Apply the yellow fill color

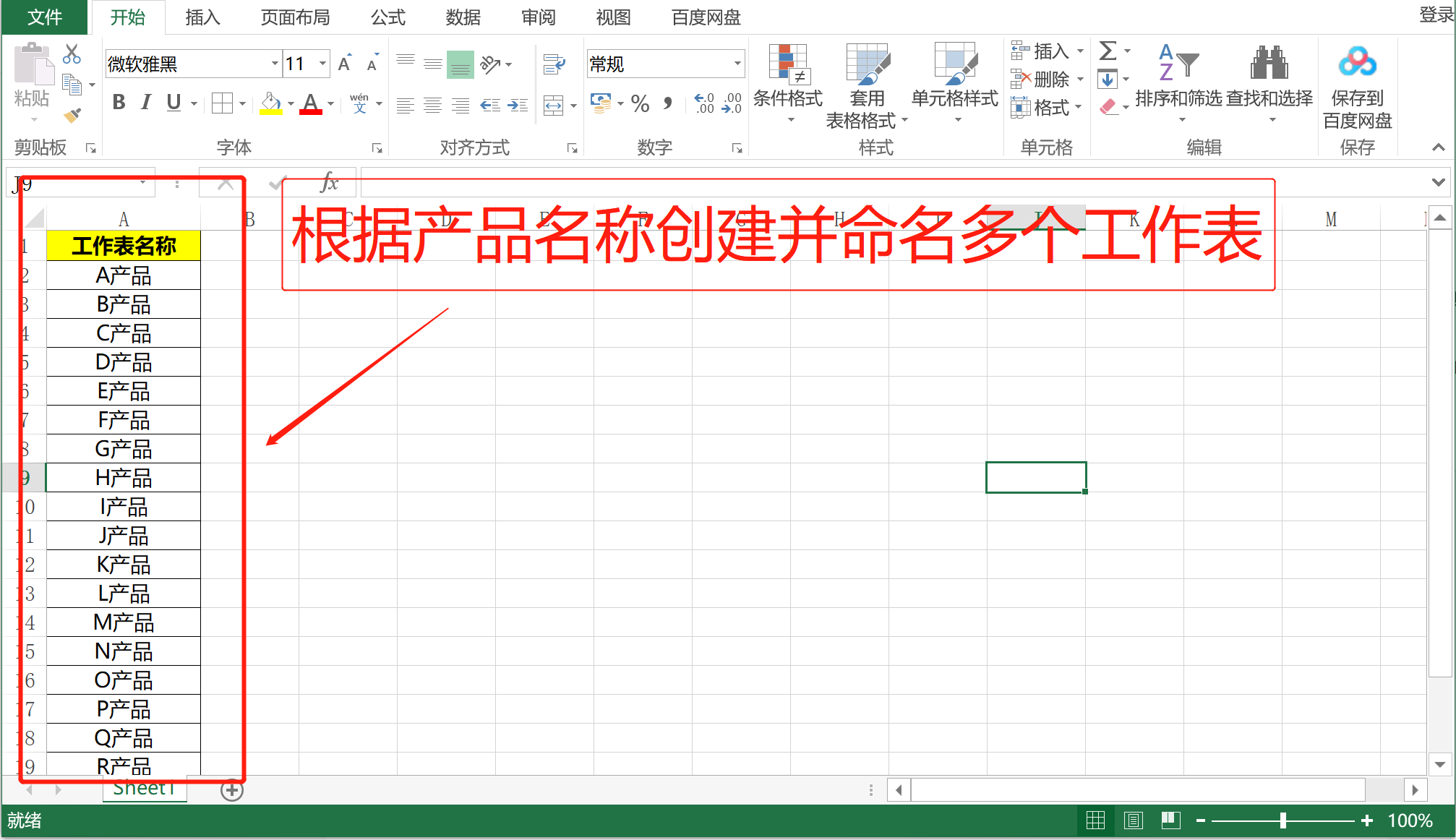[x=271, y=103]
